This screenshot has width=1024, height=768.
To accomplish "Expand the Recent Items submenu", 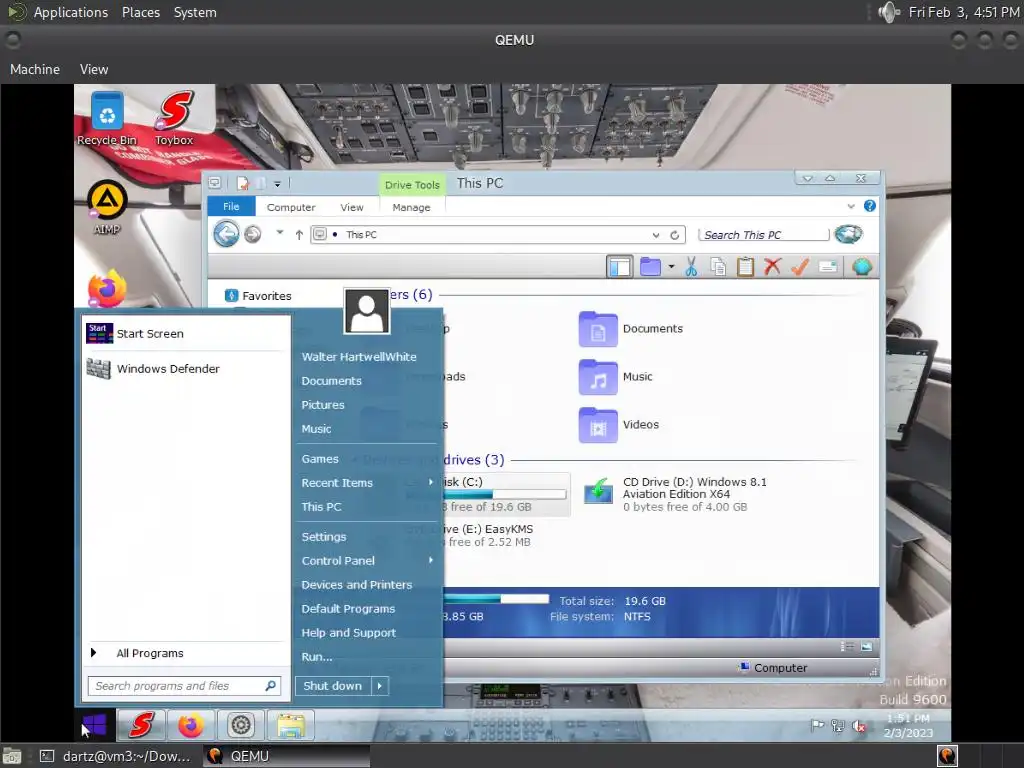I will [430, 482].
